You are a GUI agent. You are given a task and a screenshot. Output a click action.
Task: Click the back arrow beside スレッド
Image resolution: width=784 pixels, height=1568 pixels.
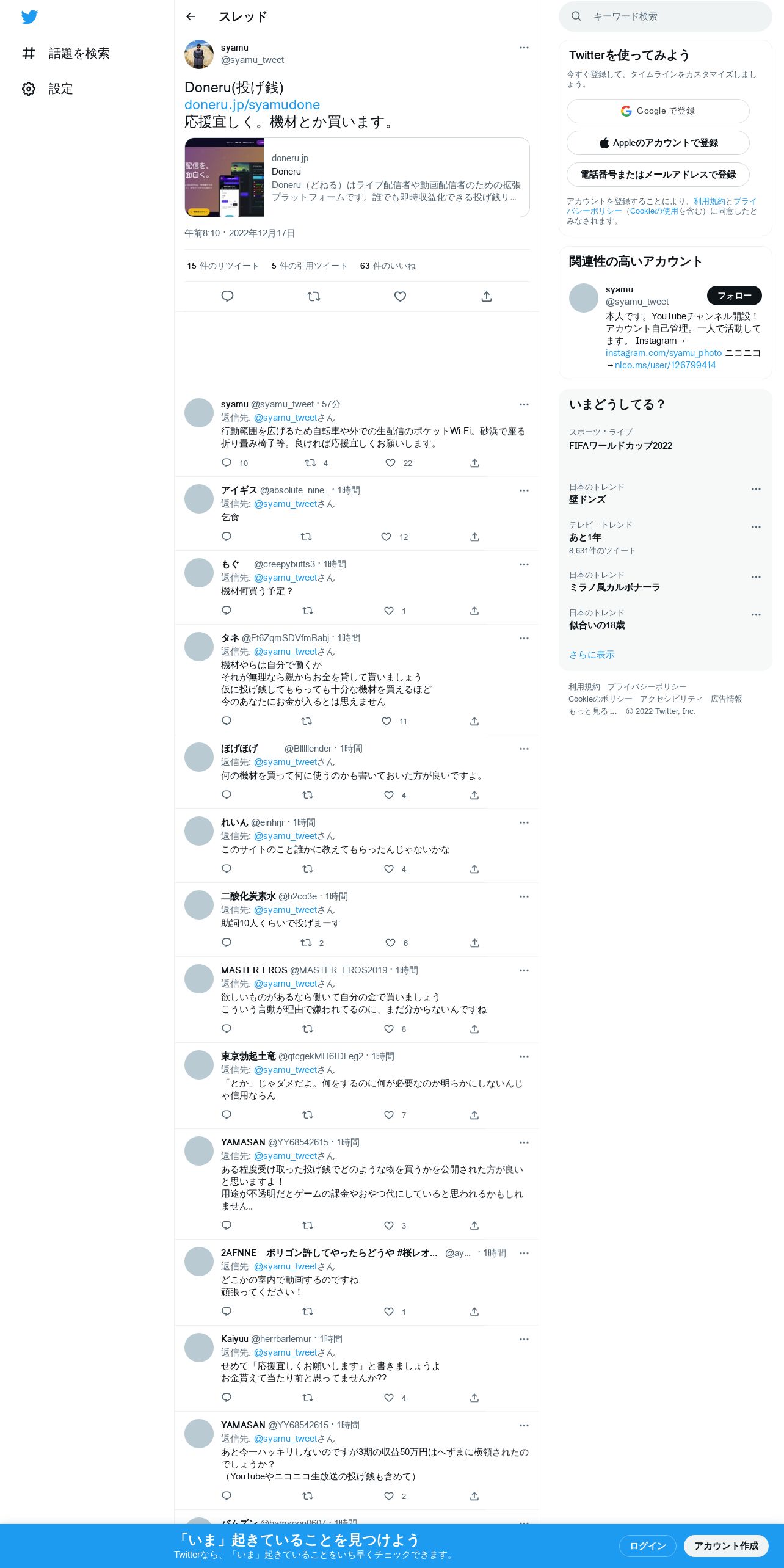[x=191, y=16]
